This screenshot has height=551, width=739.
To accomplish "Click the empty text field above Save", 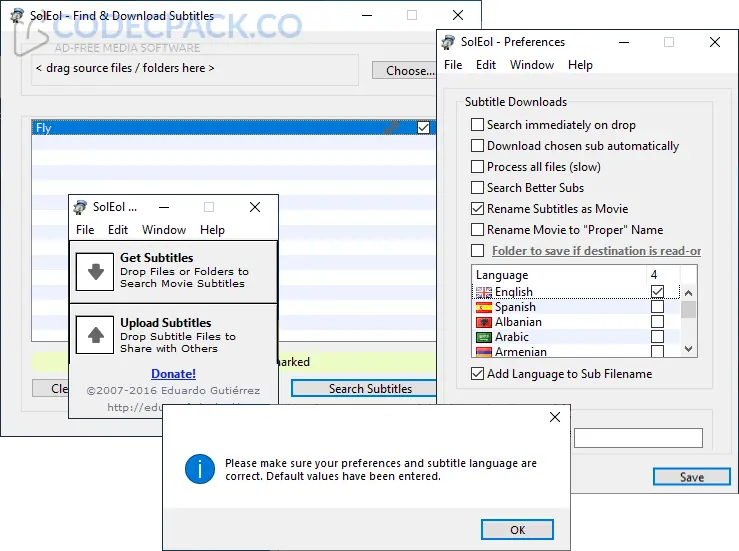I will (x=638, y=438).
